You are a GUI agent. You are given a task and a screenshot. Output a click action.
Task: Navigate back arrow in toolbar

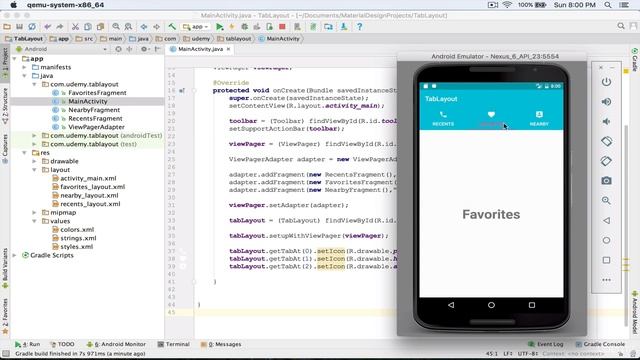(x=144, y=27)
